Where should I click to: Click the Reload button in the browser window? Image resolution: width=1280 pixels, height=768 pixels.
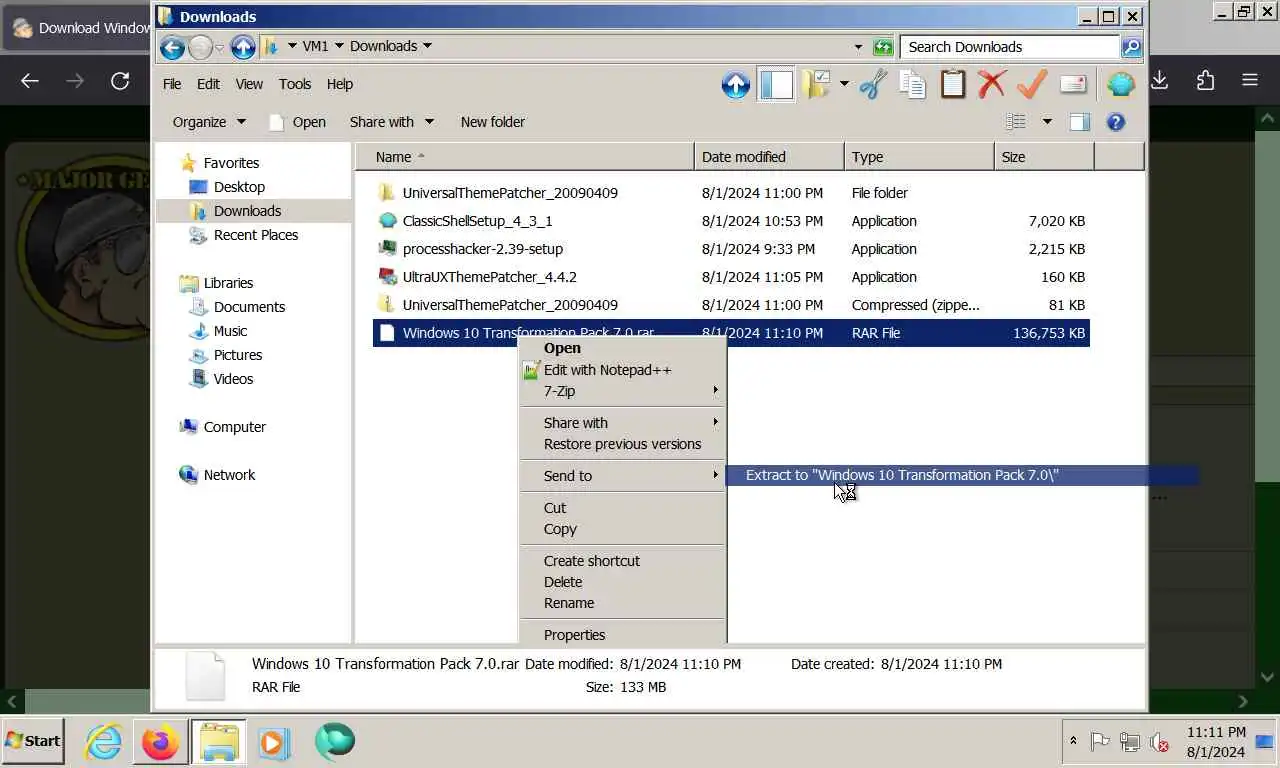(120, 81)
